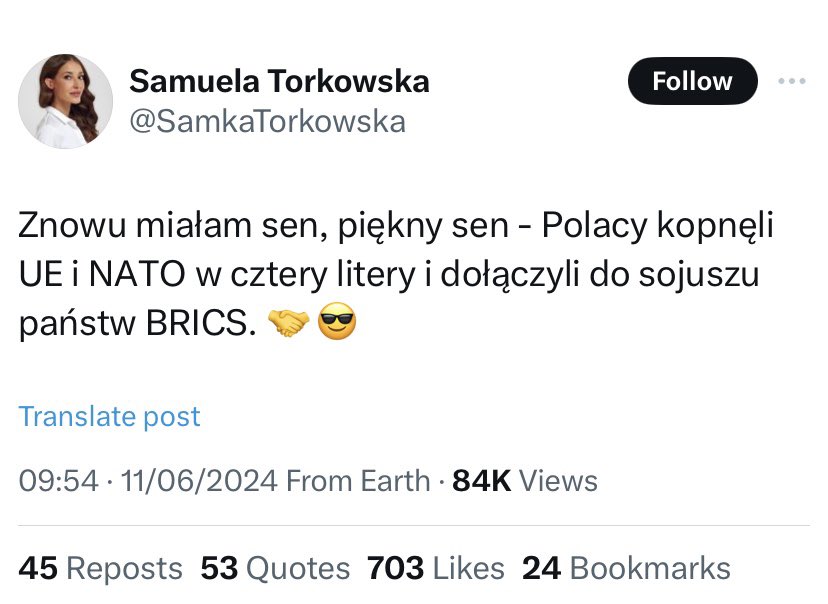
Task: Click the sunglasses face emoji
Action: point(336,324)
